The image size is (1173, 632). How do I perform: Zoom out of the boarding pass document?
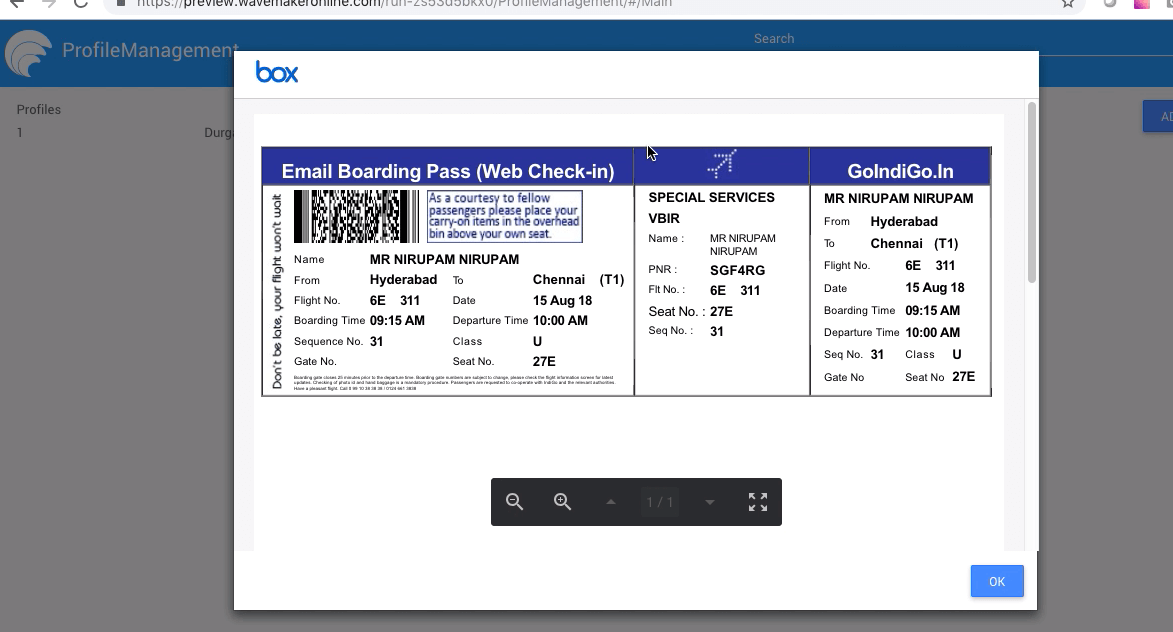515,502
